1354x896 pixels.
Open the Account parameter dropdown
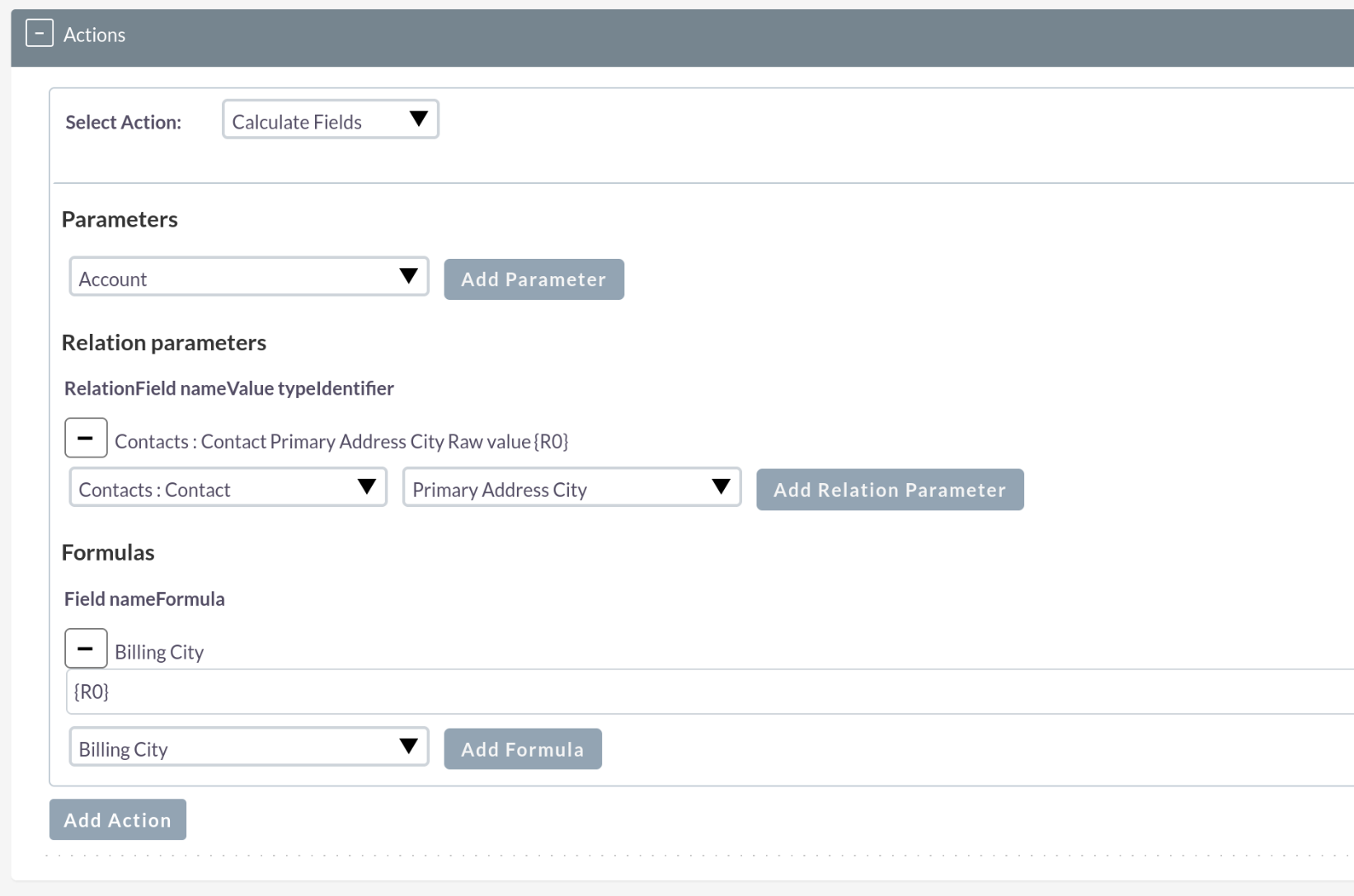tap(248, 278)
